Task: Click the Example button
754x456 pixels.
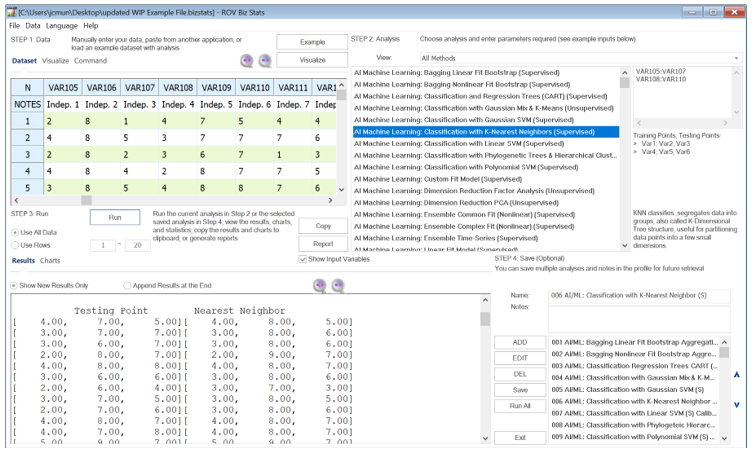Action: (312, 42)
